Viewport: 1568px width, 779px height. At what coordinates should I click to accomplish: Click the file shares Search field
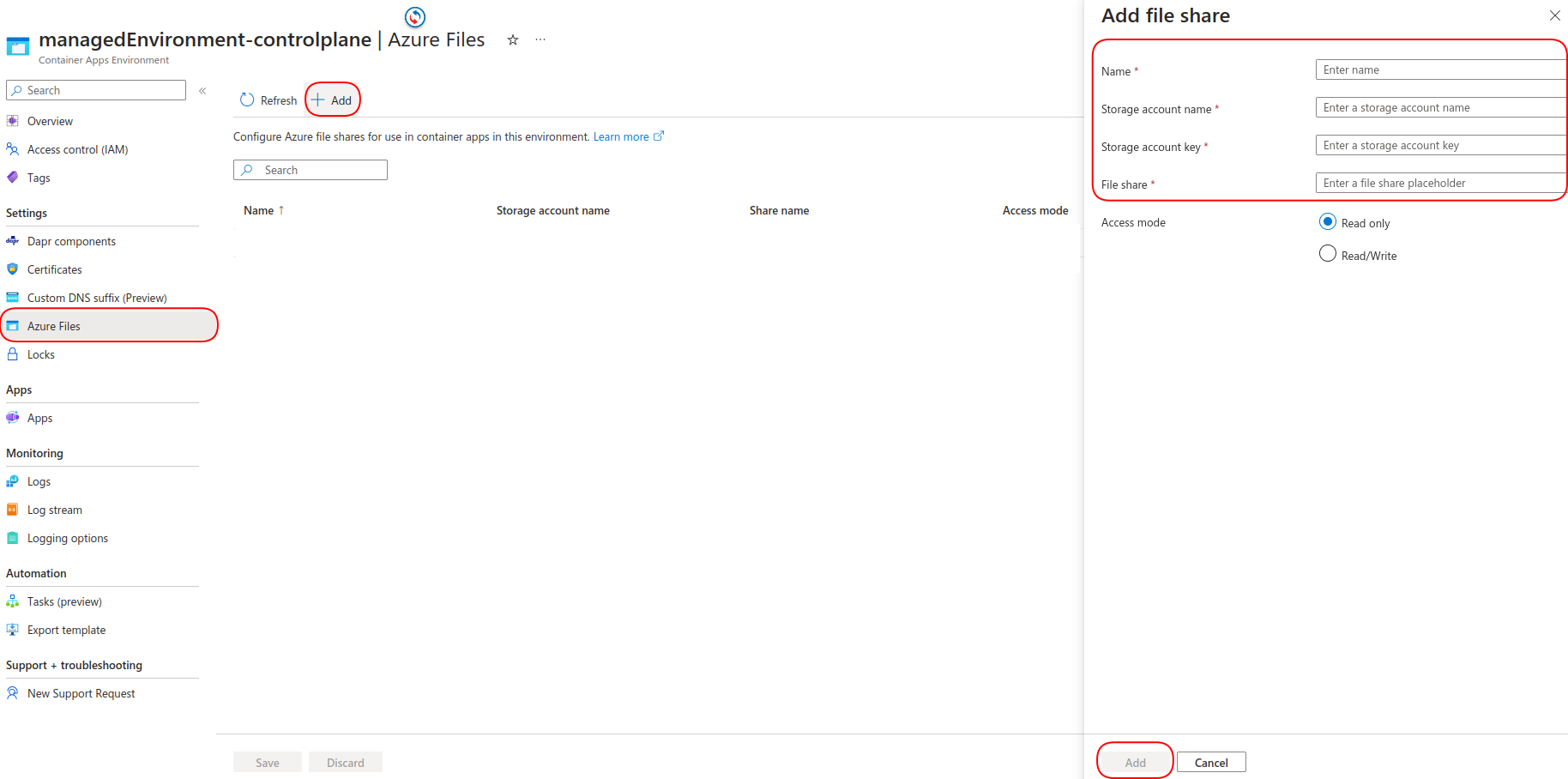pos(311,170)
